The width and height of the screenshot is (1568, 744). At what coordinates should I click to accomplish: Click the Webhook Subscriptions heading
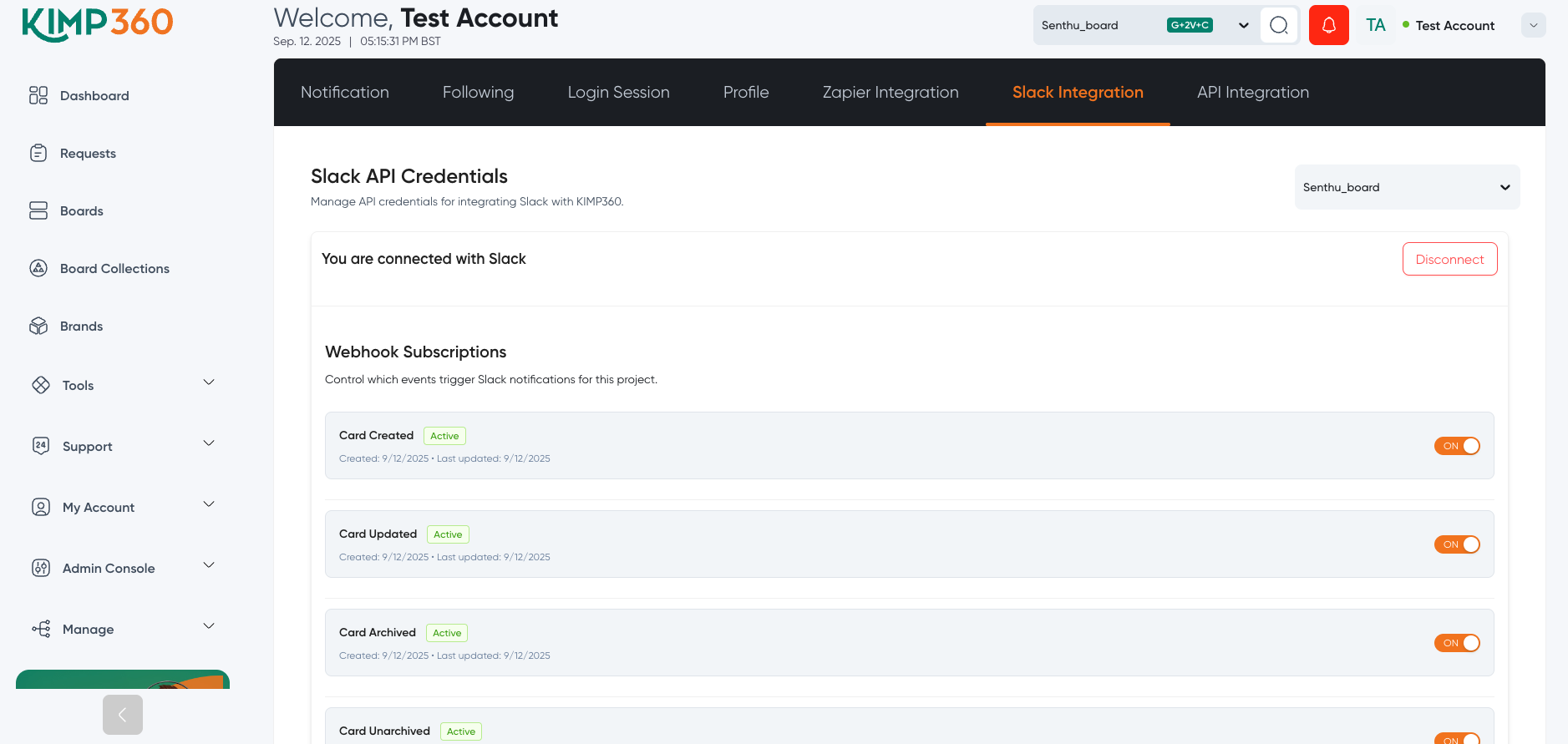[415, 352]
